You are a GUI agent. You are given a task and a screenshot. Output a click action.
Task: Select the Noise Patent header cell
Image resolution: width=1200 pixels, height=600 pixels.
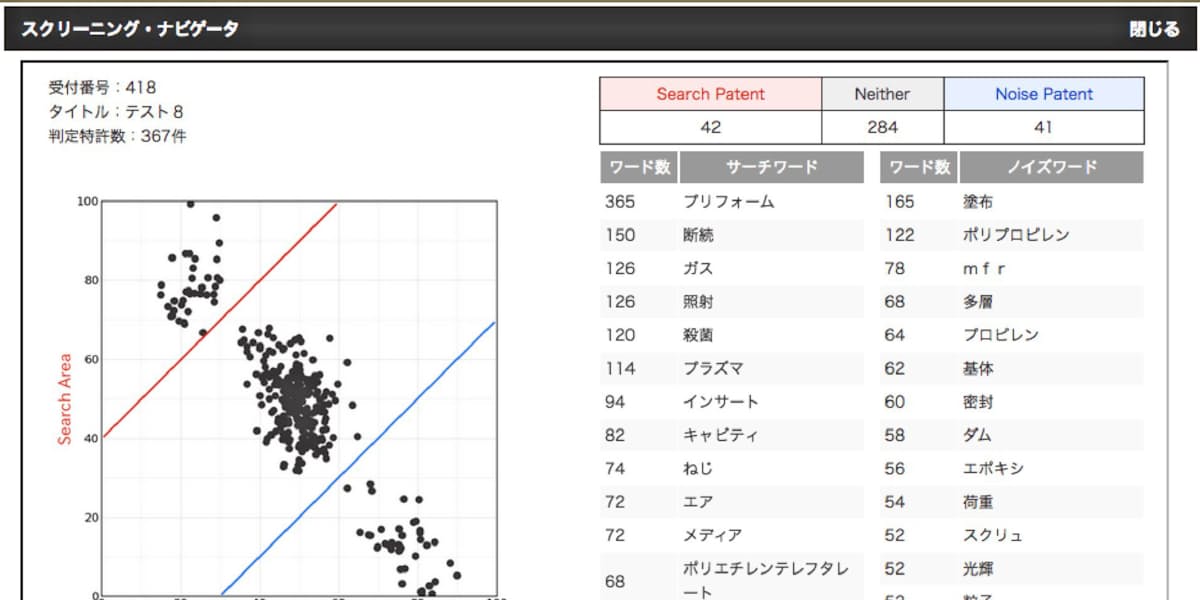point(1044,94)
